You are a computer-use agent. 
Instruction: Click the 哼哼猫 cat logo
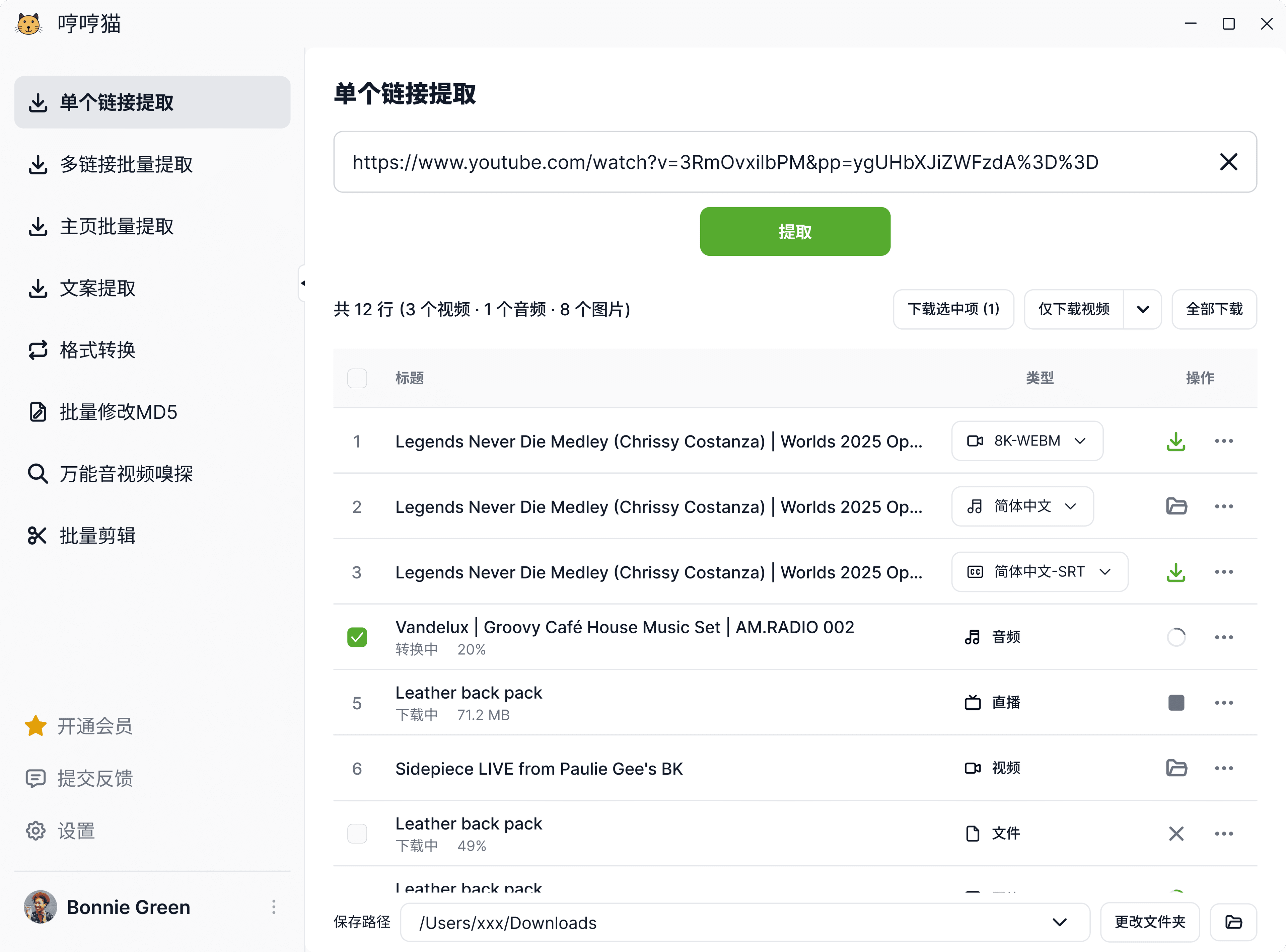tap(29, 24)
